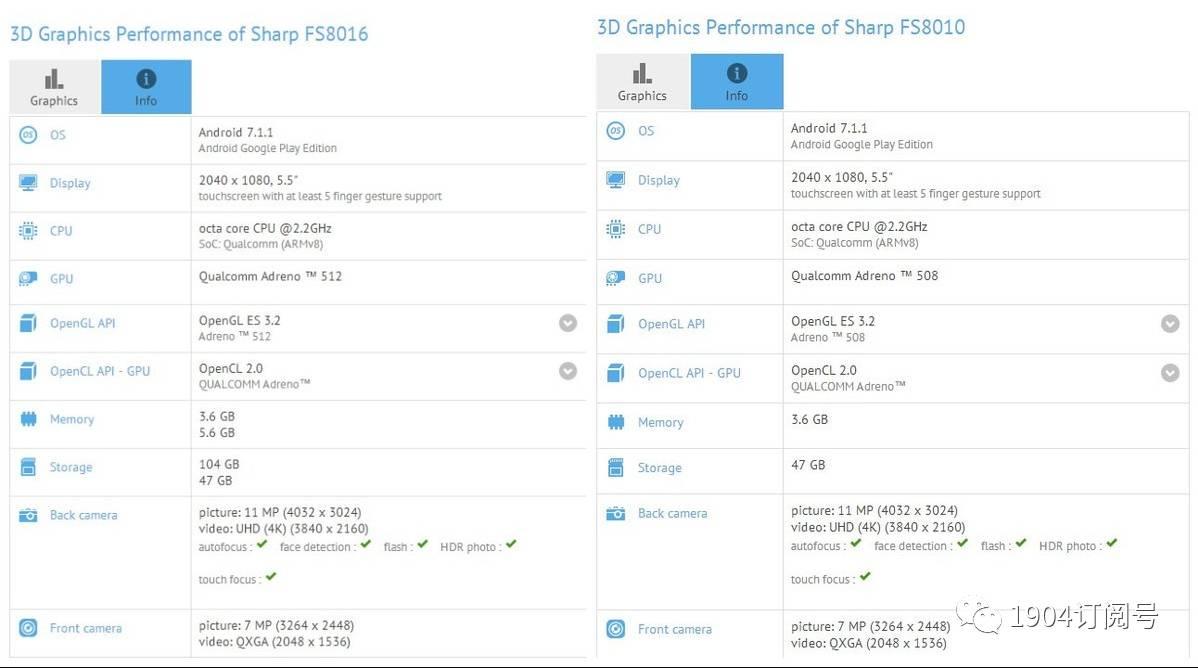Click the '47 GB' storage value for FS8010
Viewport: 1198px width, 668px height.
coord(808,465)
